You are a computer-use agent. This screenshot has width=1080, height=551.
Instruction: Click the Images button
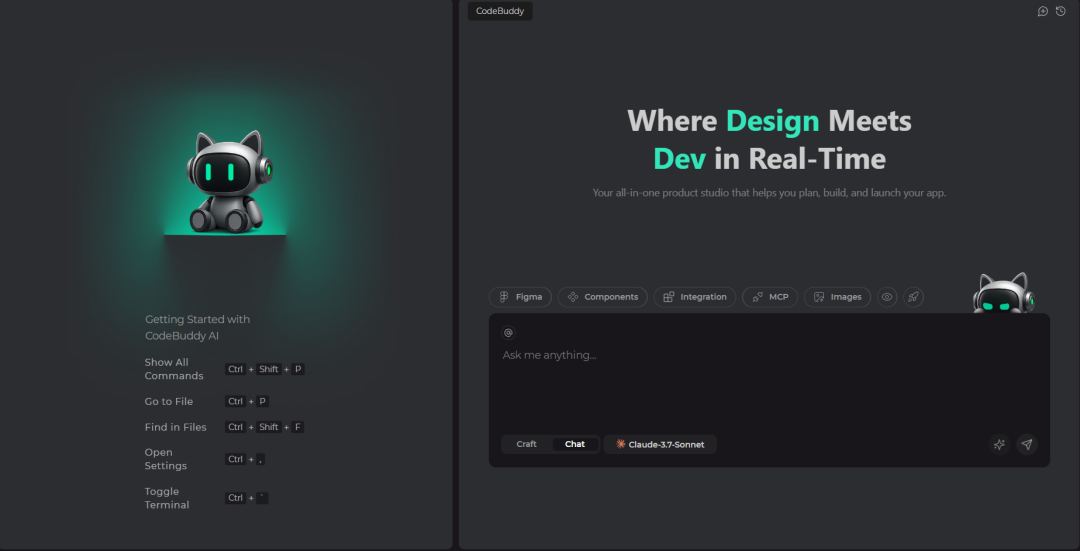pos(838,297)
